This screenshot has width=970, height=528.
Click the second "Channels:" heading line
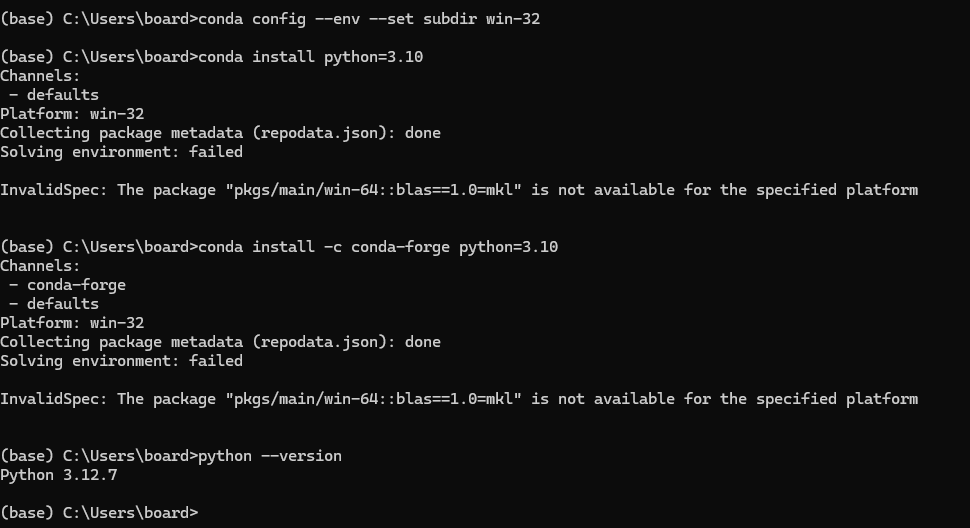tap(40, 266)
